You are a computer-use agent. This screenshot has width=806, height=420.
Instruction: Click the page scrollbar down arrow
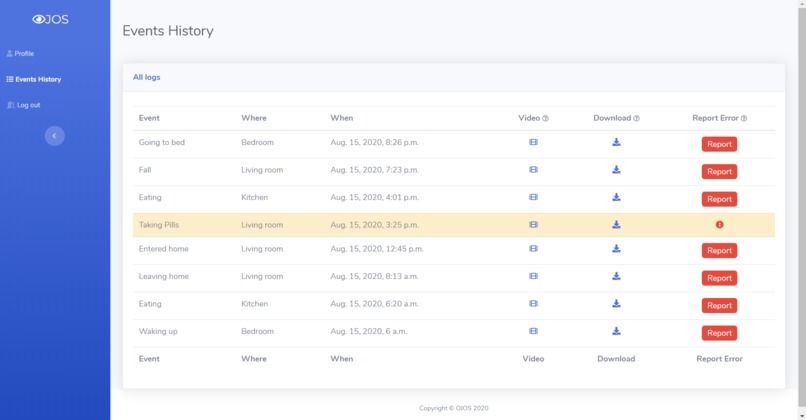pyautogui.click(x=801, y=415)
